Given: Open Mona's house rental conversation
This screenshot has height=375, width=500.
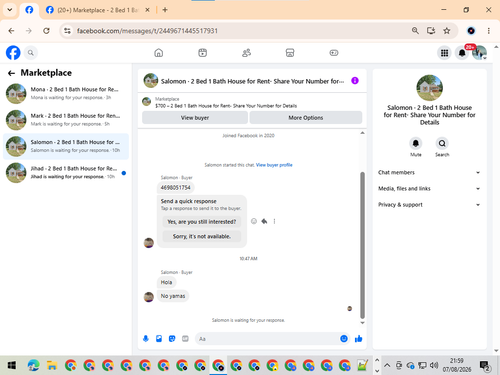Looking at the screenshot, I should [66, 93].
